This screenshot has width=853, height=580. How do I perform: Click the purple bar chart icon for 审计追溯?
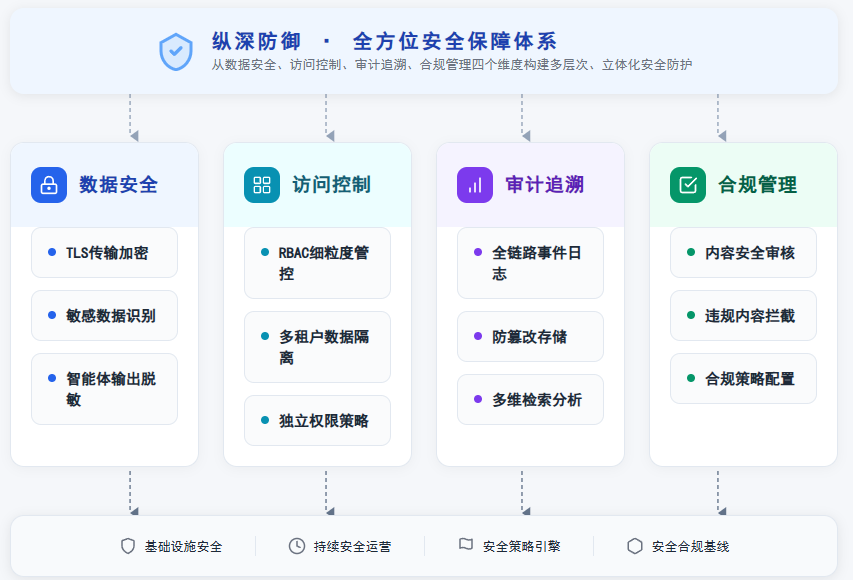pyautogui.click(x=475, y=185)
